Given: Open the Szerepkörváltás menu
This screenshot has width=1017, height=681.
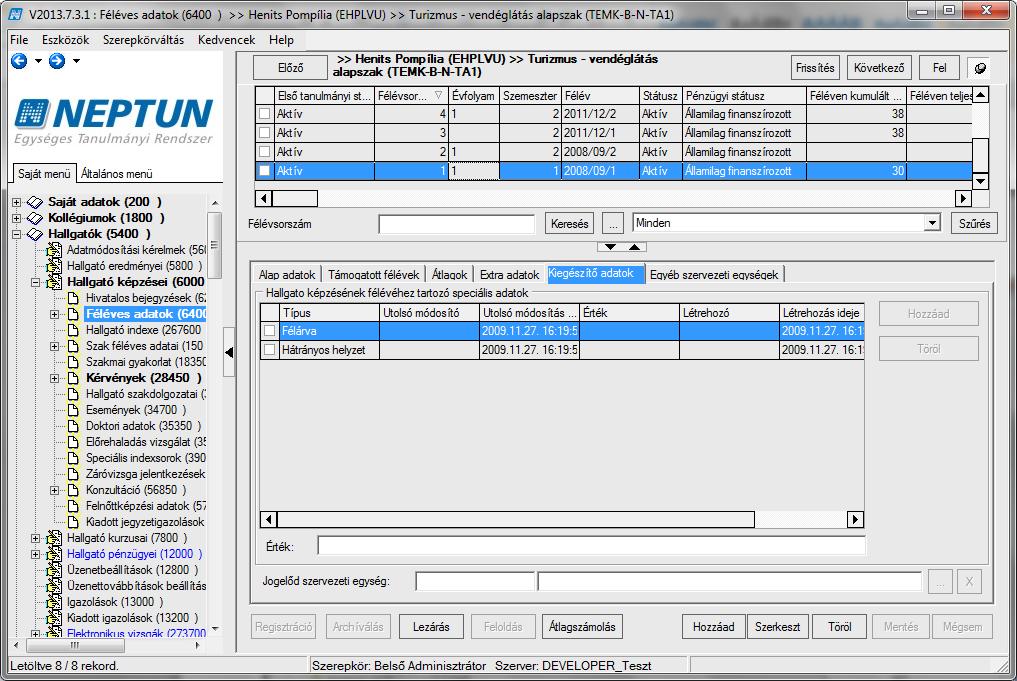Looking at the screenshot, I should click(143, 40).
